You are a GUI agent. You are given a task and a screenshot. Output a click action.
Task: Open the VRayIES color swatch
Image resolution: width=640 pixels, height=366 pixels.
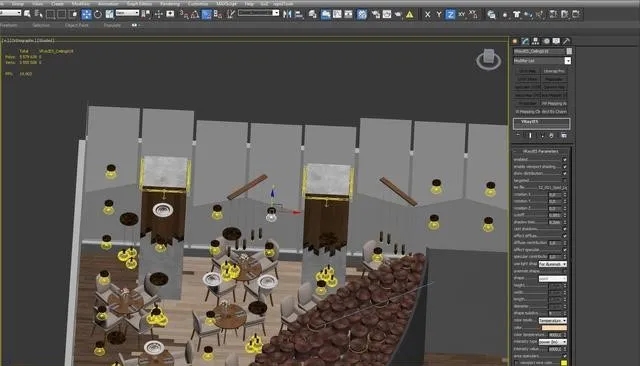point(554,328)
